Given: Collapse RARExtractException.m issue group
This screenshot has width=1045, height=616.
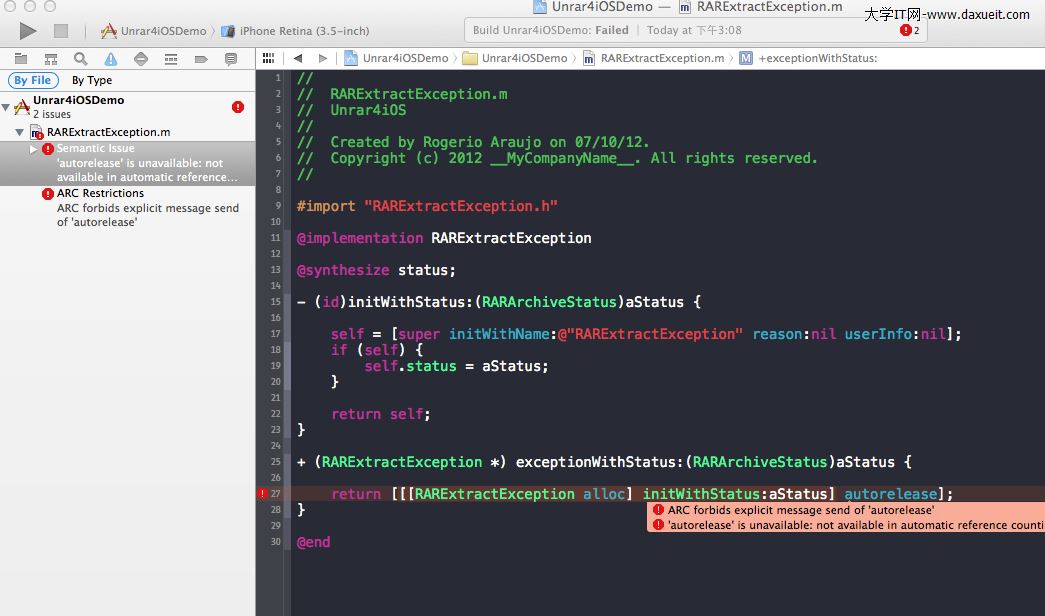Looking at the screenshot, I should coord(19,132).
